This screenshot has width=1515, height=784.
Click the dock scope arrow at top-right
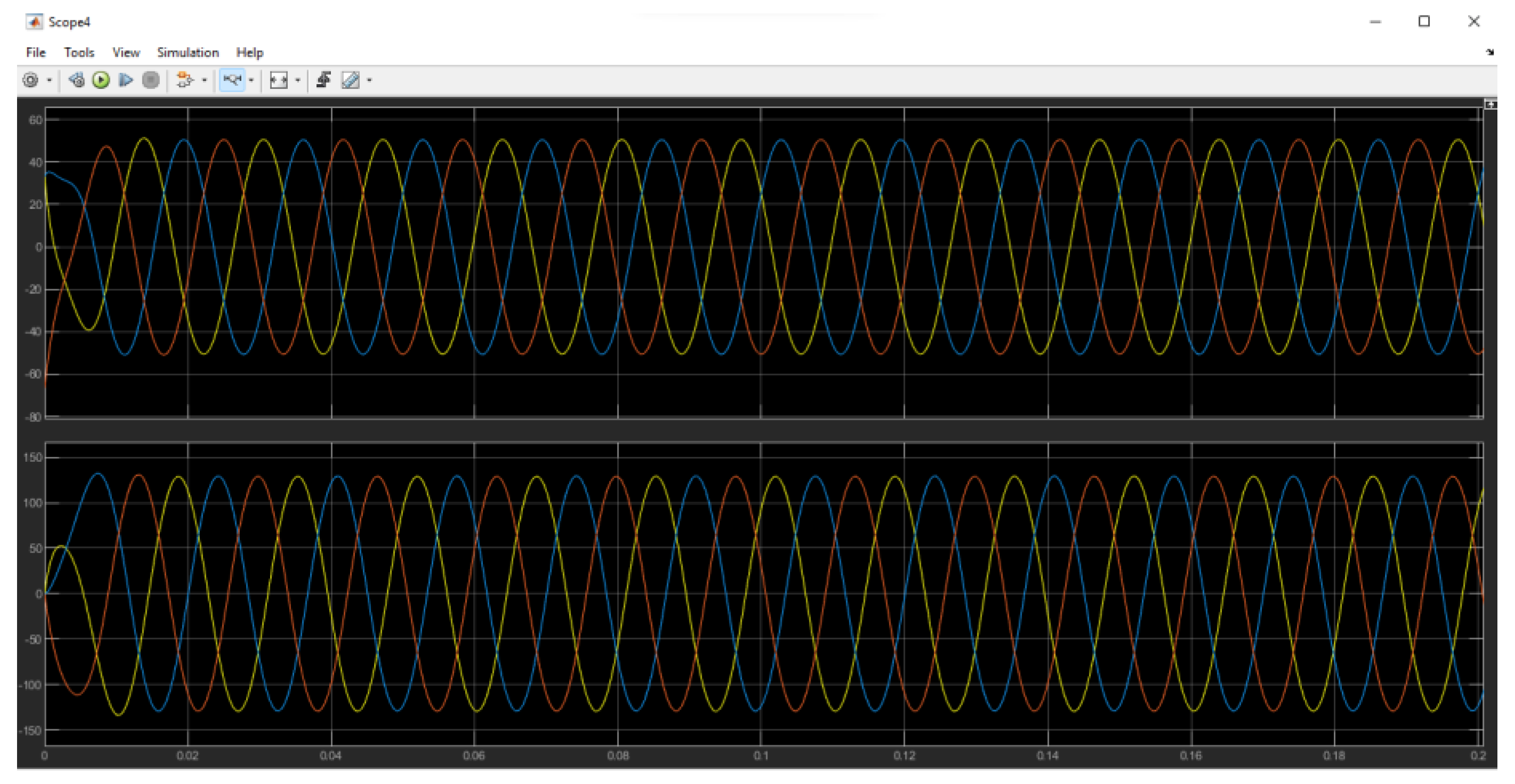1490,52
